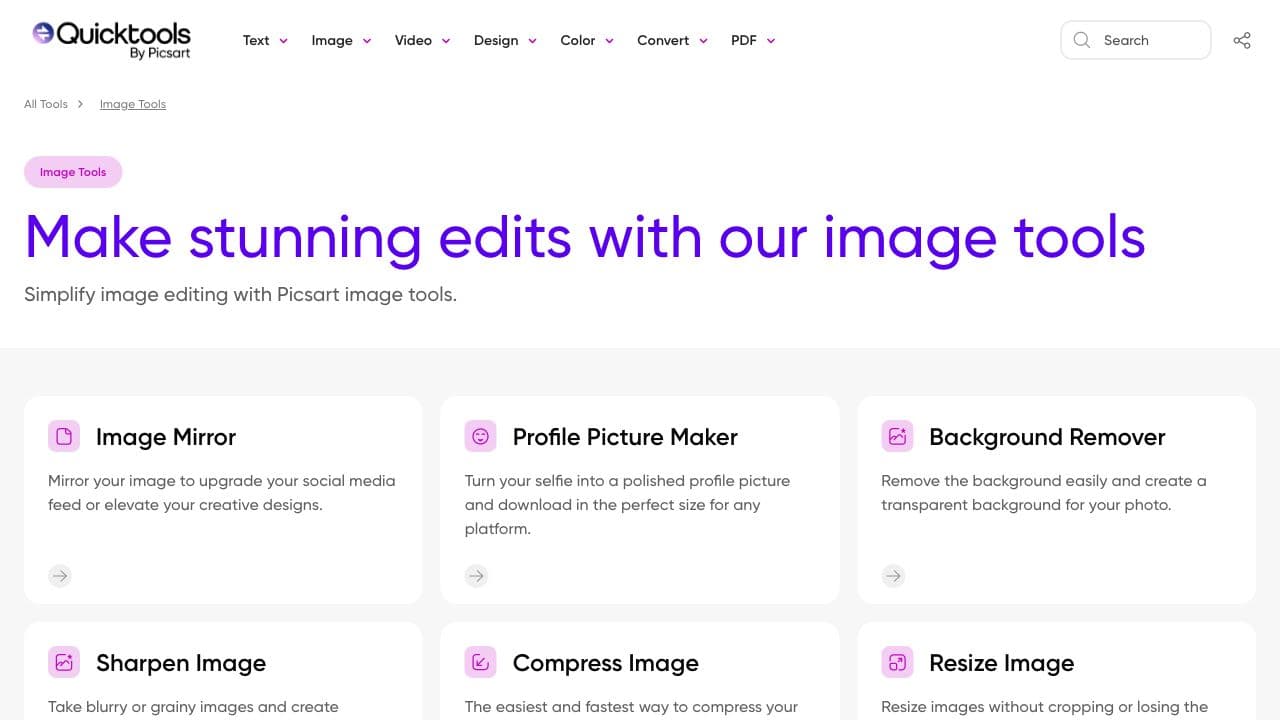Open the Video dropdown menu
Image resolution: width=1280 pixels, height=720 pixels.
point(422,40)
